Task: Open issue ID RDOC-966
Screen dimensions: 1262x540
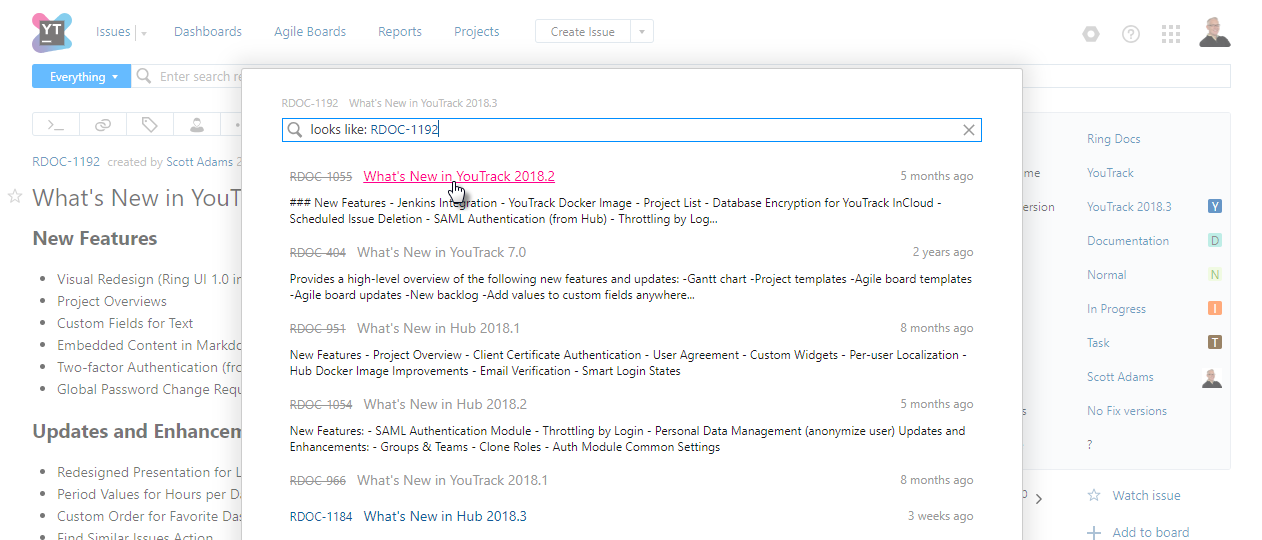Action: [318, 481]
